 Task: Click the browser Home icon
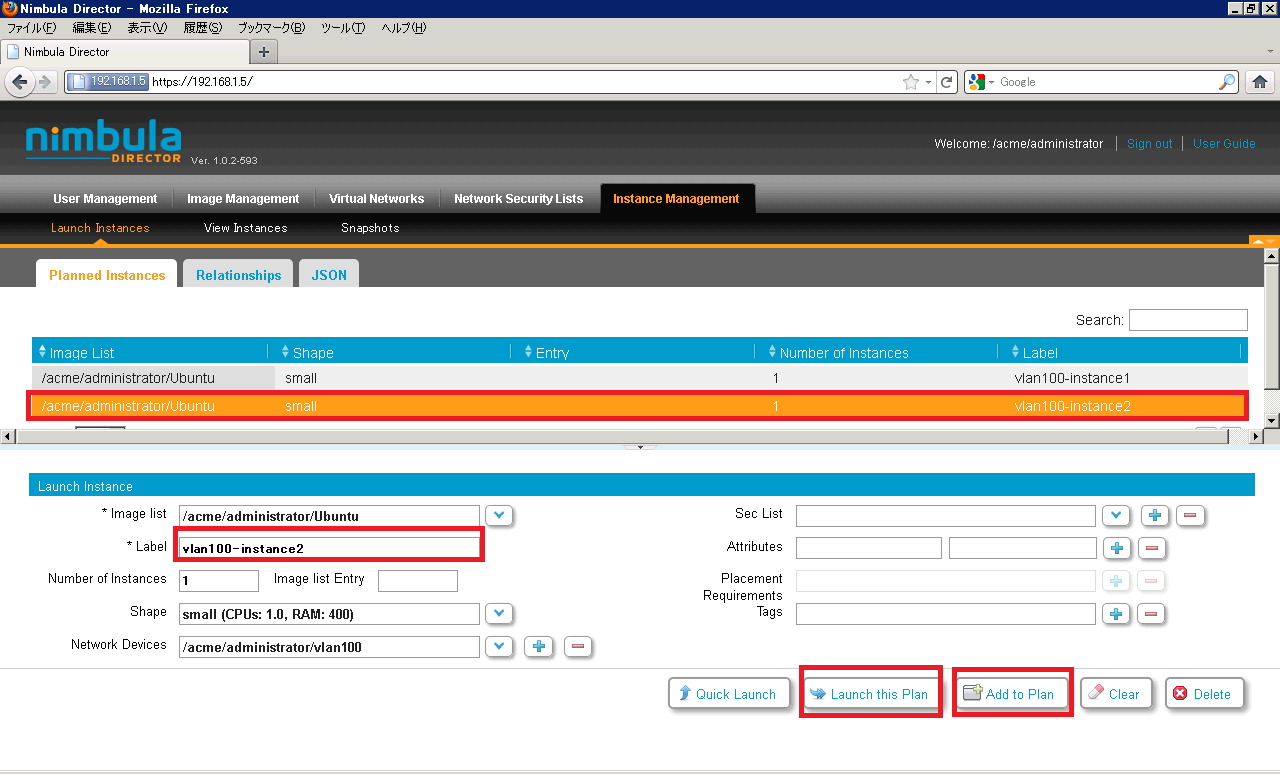pyautogui.click(x=1260, y=82)
